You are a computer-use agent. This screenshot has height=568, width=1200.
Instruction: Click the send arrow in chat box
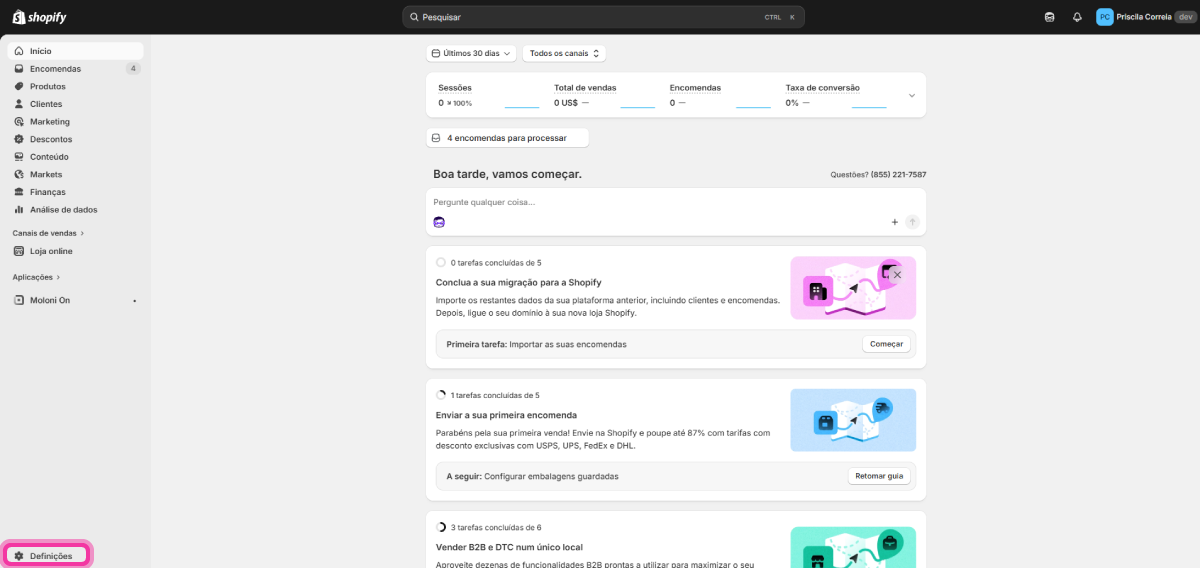913,222
